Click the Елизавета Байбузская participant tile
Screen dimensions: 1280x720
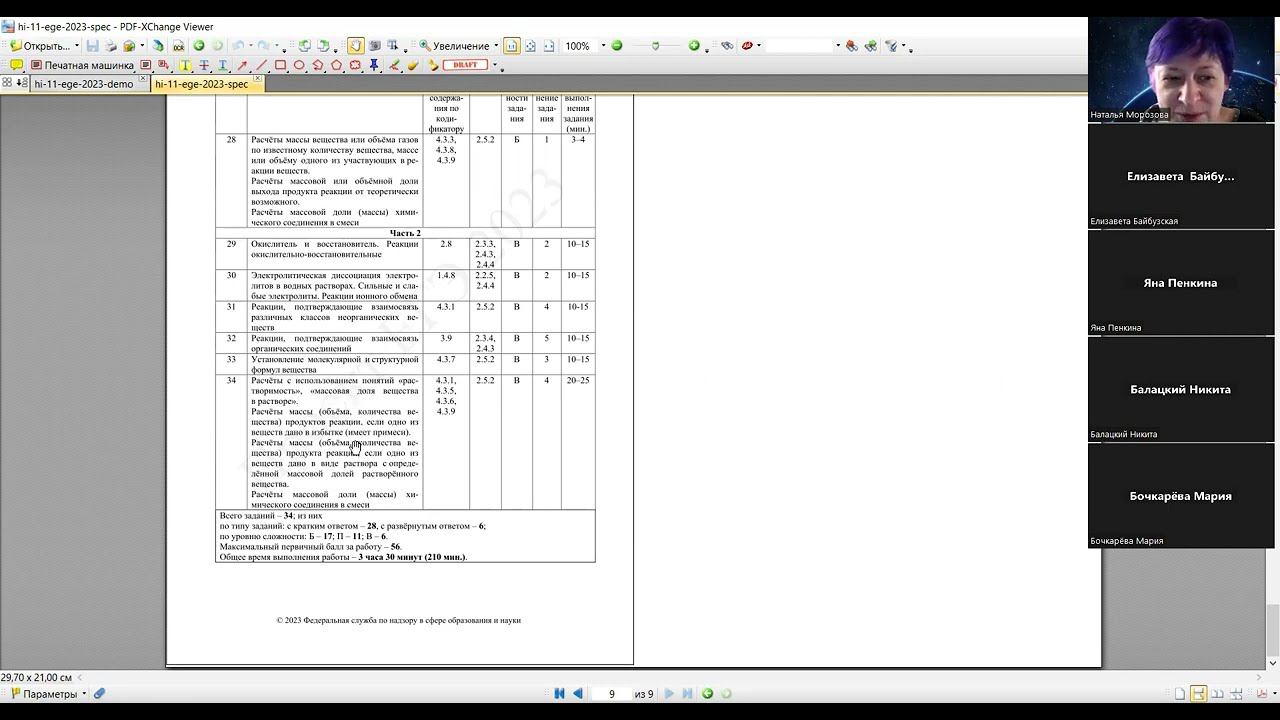click(1181, 176)
